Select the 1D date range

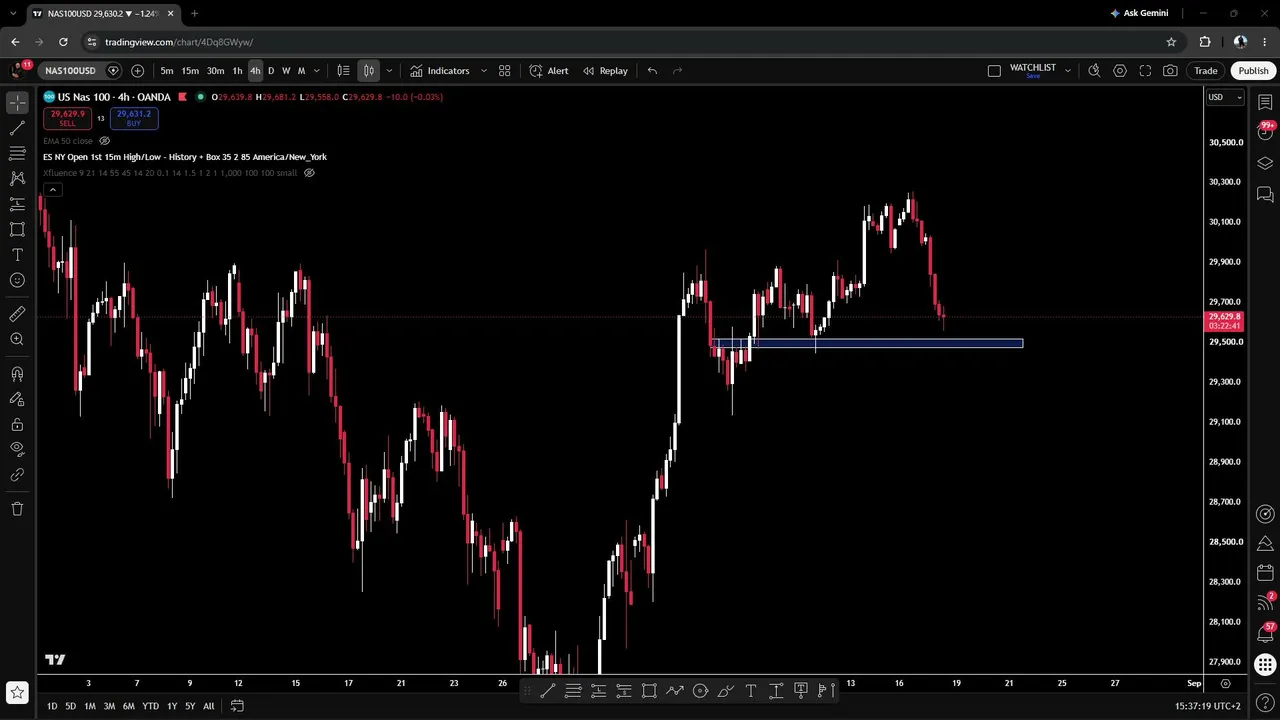pyautogui.click(x=52, y=706)
